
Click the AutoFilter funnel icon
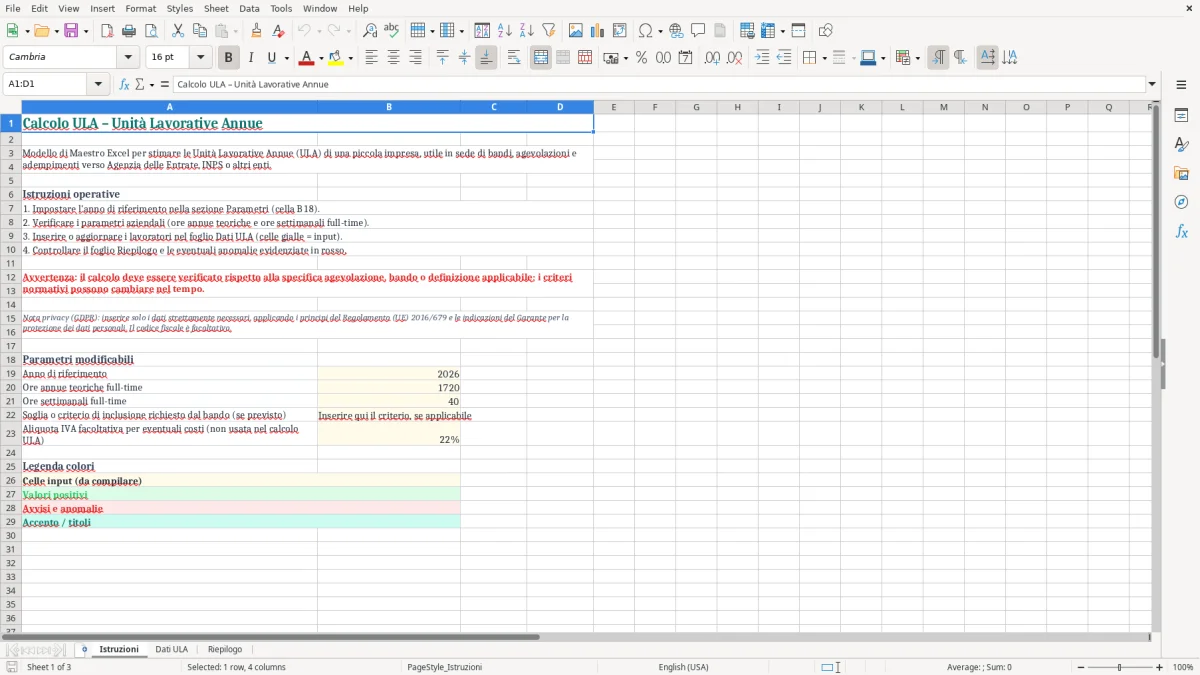[548, 31]
